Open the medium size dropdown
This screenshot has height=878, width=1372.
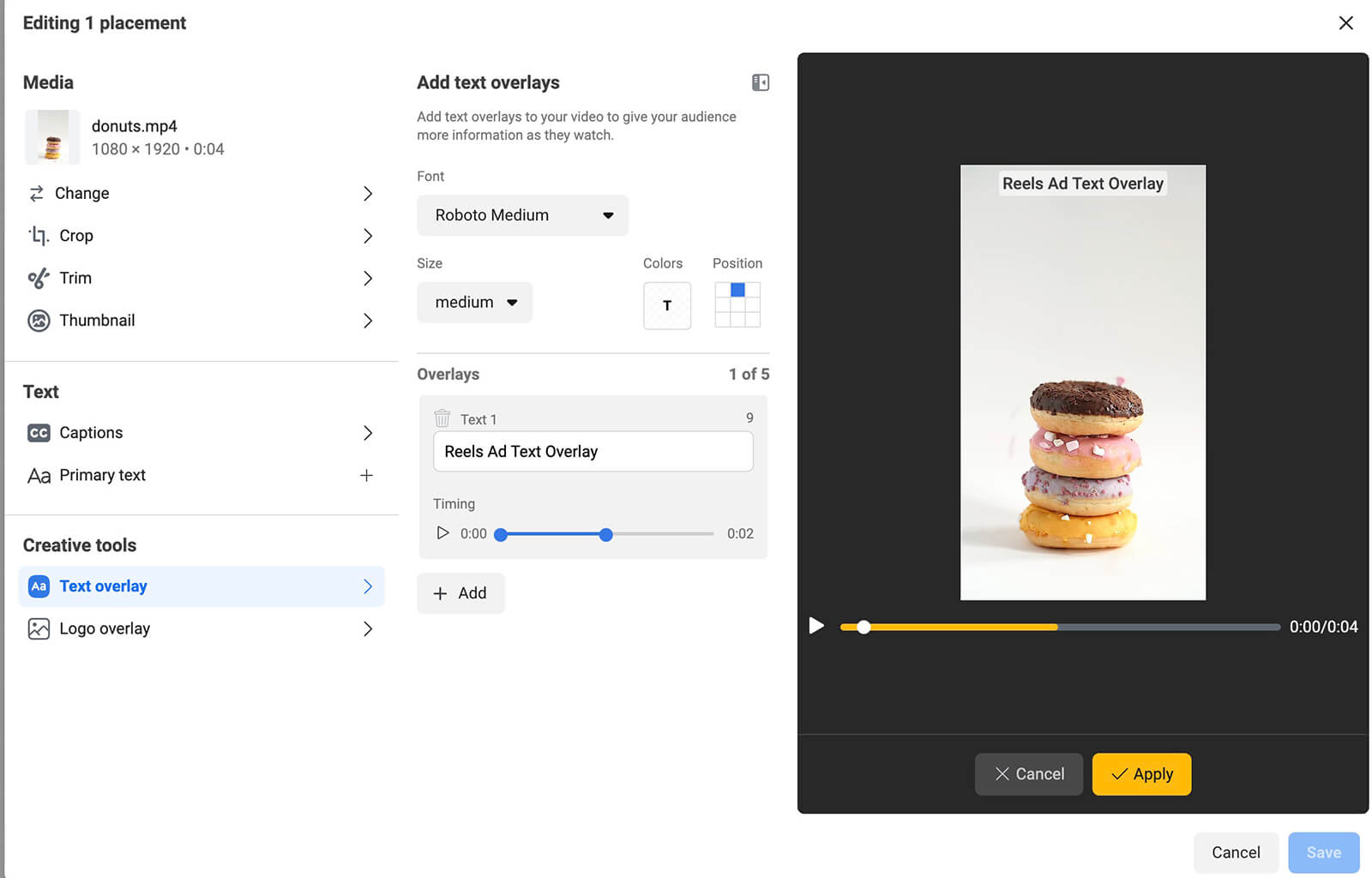click(x=474, y=302)
